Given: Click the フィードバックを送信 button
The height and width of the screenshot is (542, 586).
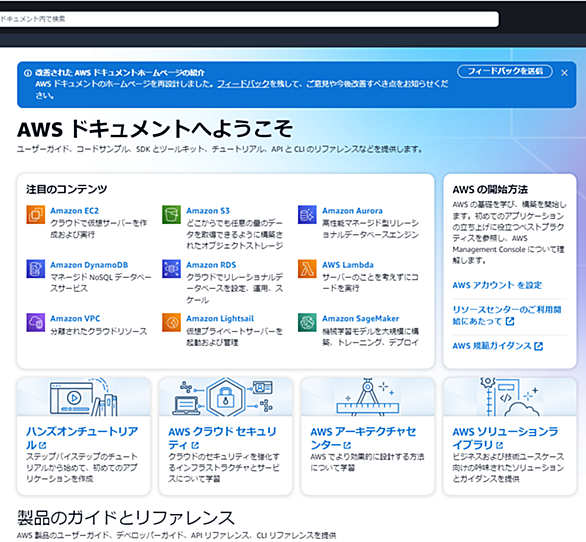Looking at the screenshot, I should click(505, 71).
